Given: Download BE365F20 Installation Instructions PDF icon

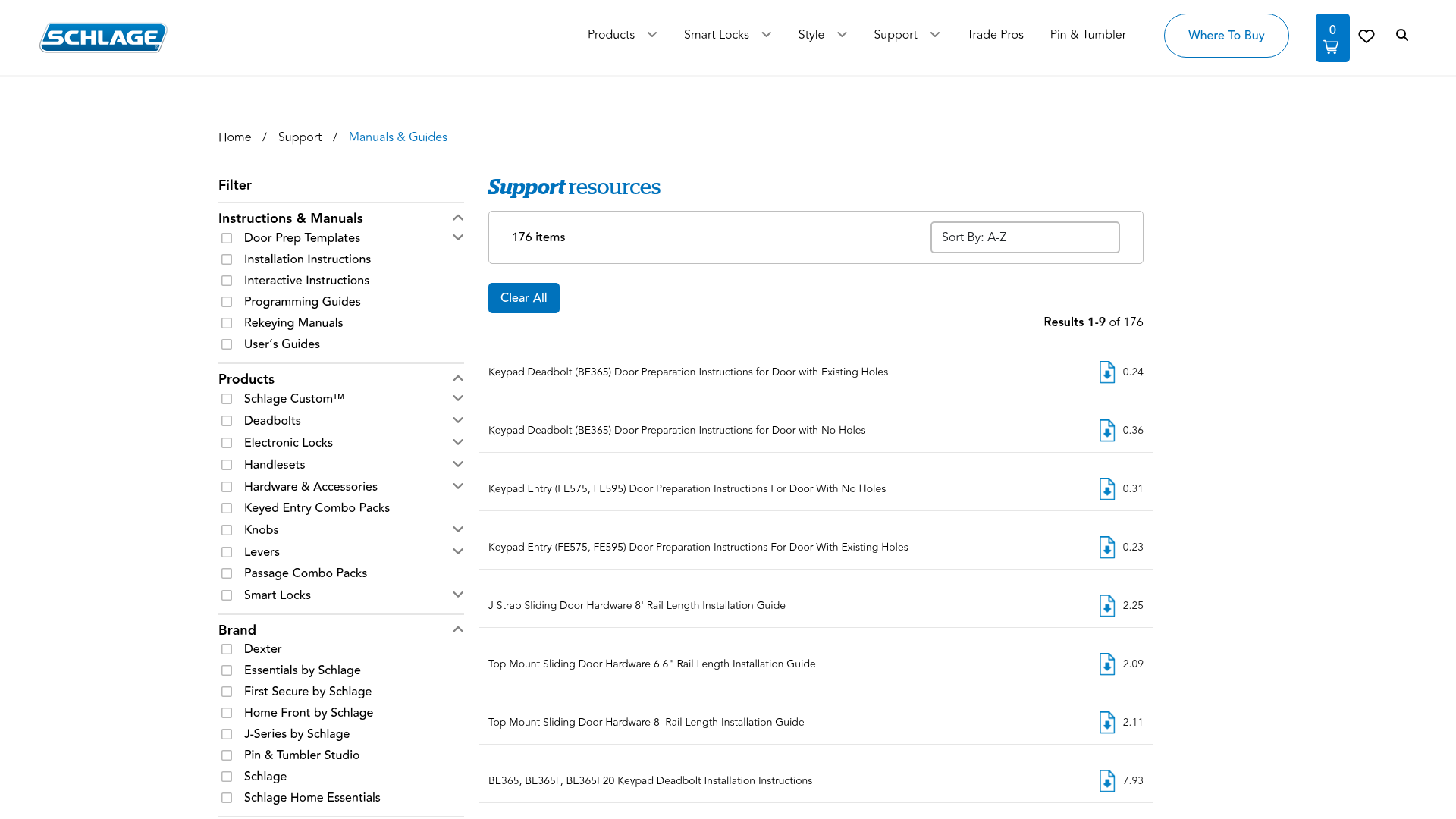Looking at the screenshot, I should (1107, 781).
